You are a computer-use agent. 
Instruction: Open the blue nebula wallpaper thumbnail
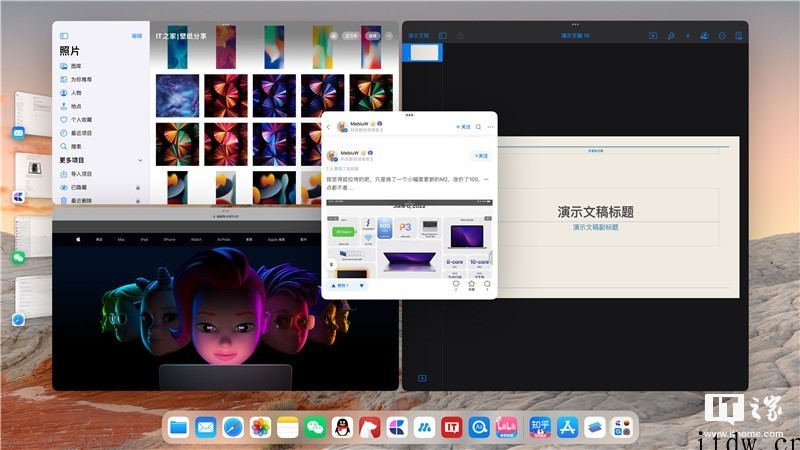178,96
